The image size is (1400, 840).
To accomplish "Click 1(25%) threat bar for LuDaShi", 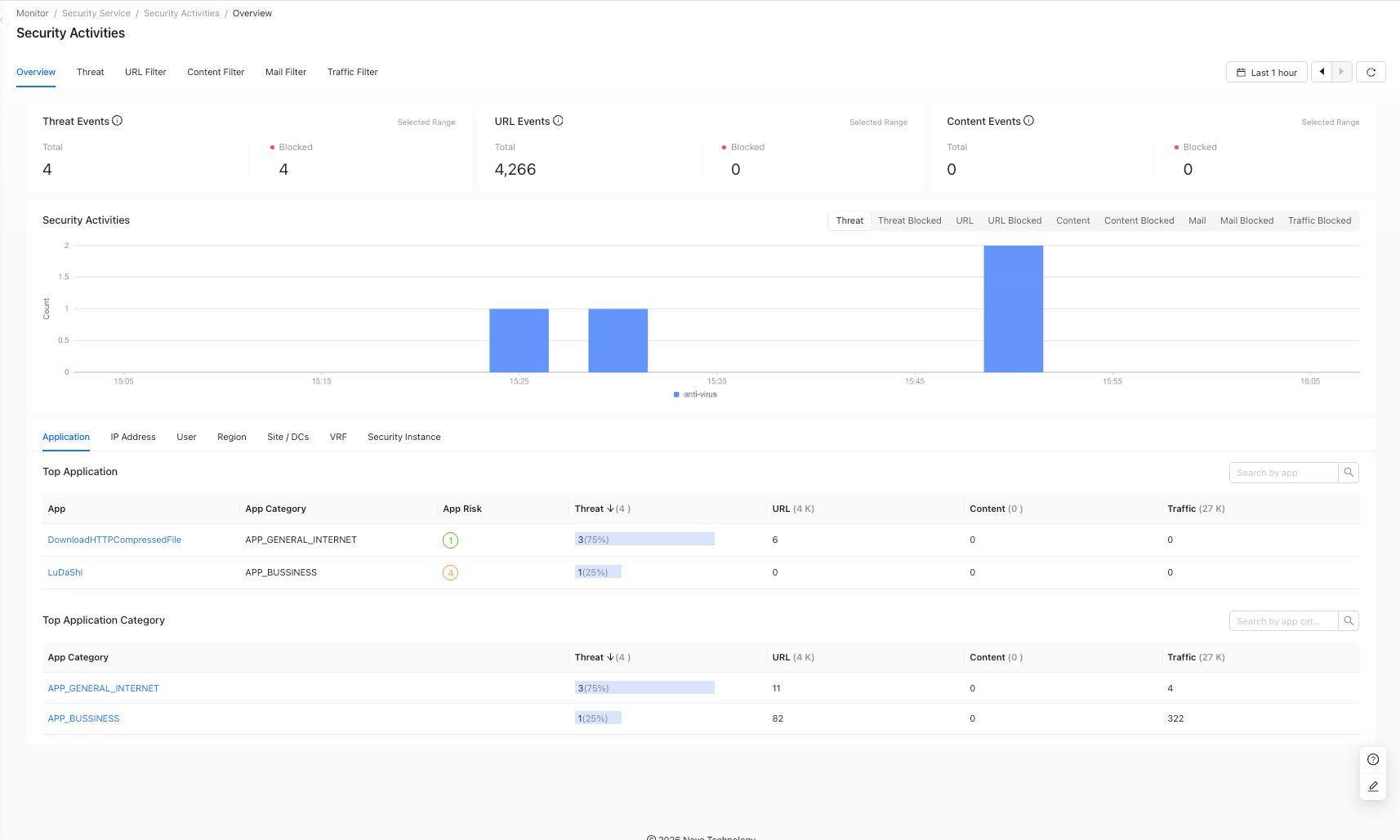I will pos(598,571).
